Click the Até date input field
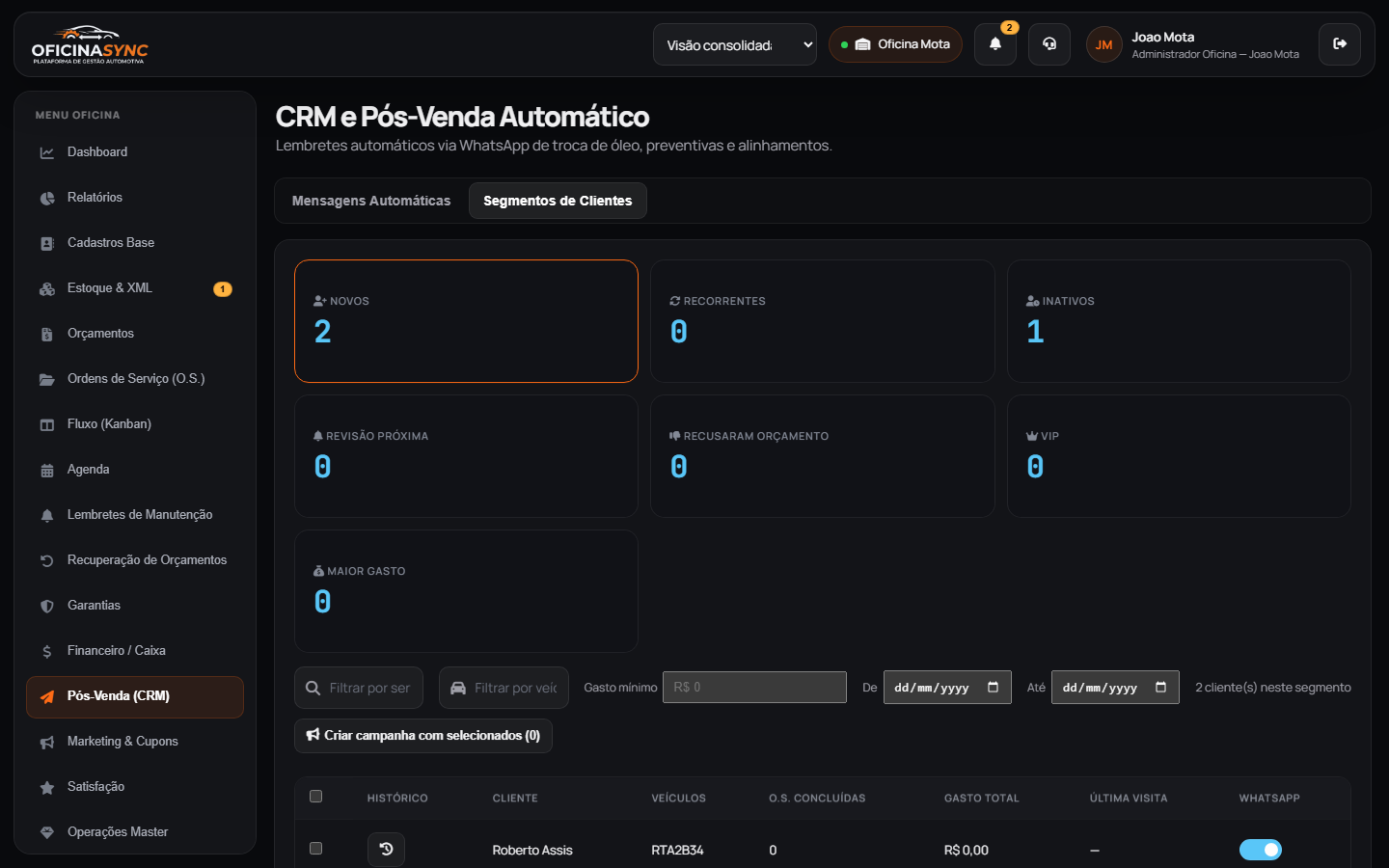The width and height of the screenshot is (1389, 868). (x=1115, y=687)
